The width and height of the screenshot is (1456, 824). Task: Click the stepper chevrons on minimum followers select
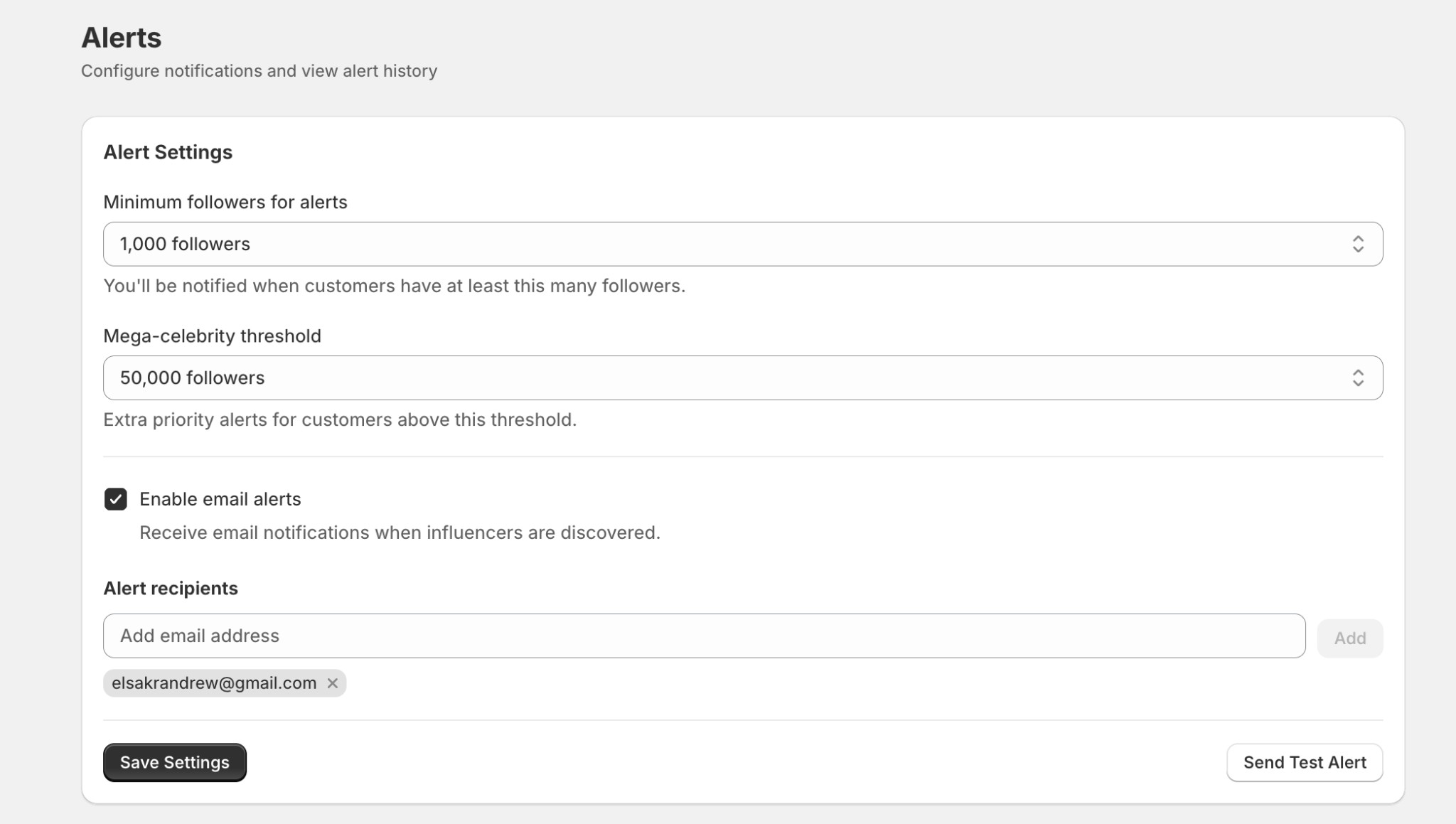coord(1359,244)
